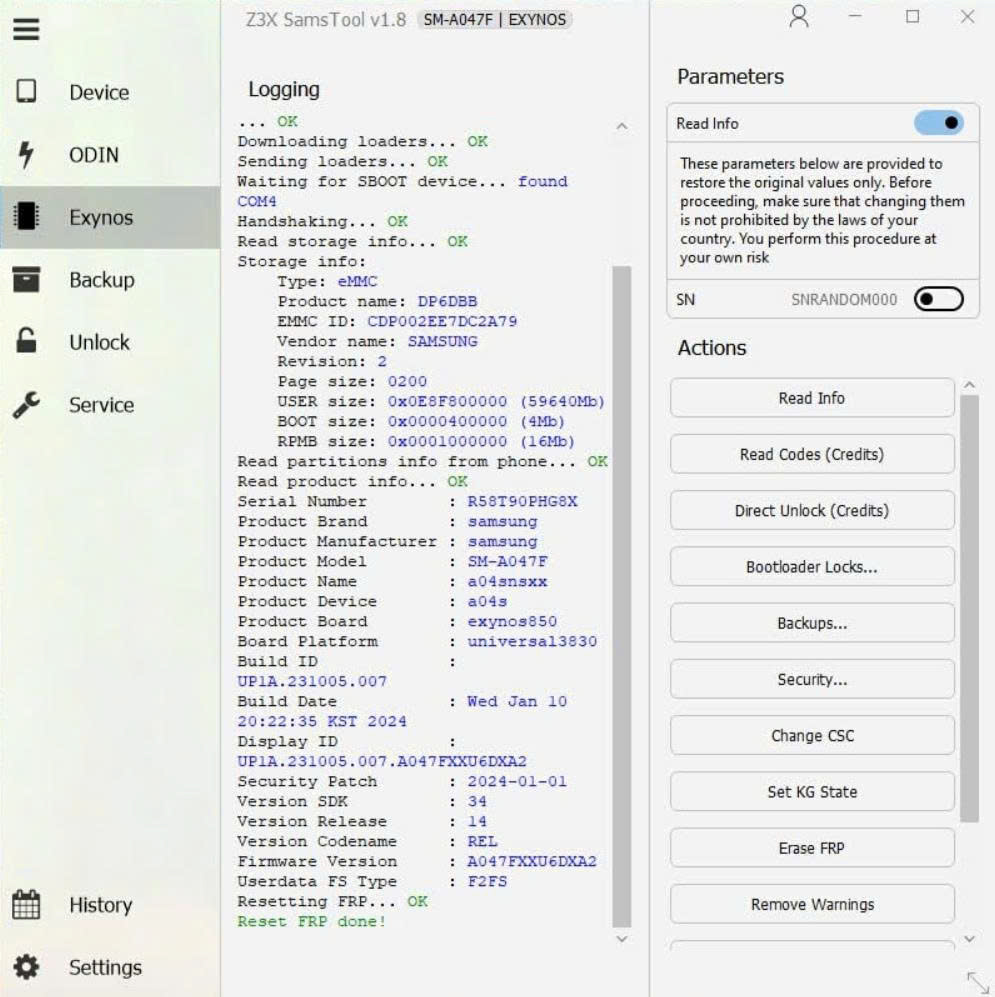Click the Actions list scroll-down arrow
995x997 pixels.
pos(970,939)
